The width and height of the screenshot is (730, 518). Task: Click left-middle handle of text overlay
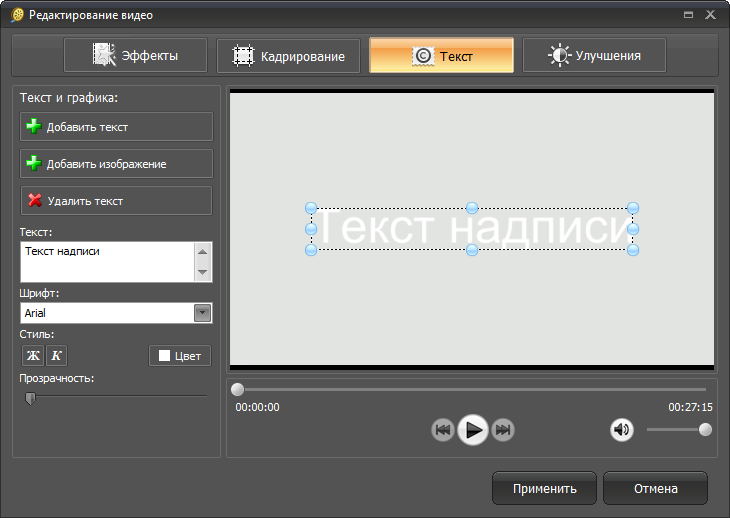click(311, 229)
